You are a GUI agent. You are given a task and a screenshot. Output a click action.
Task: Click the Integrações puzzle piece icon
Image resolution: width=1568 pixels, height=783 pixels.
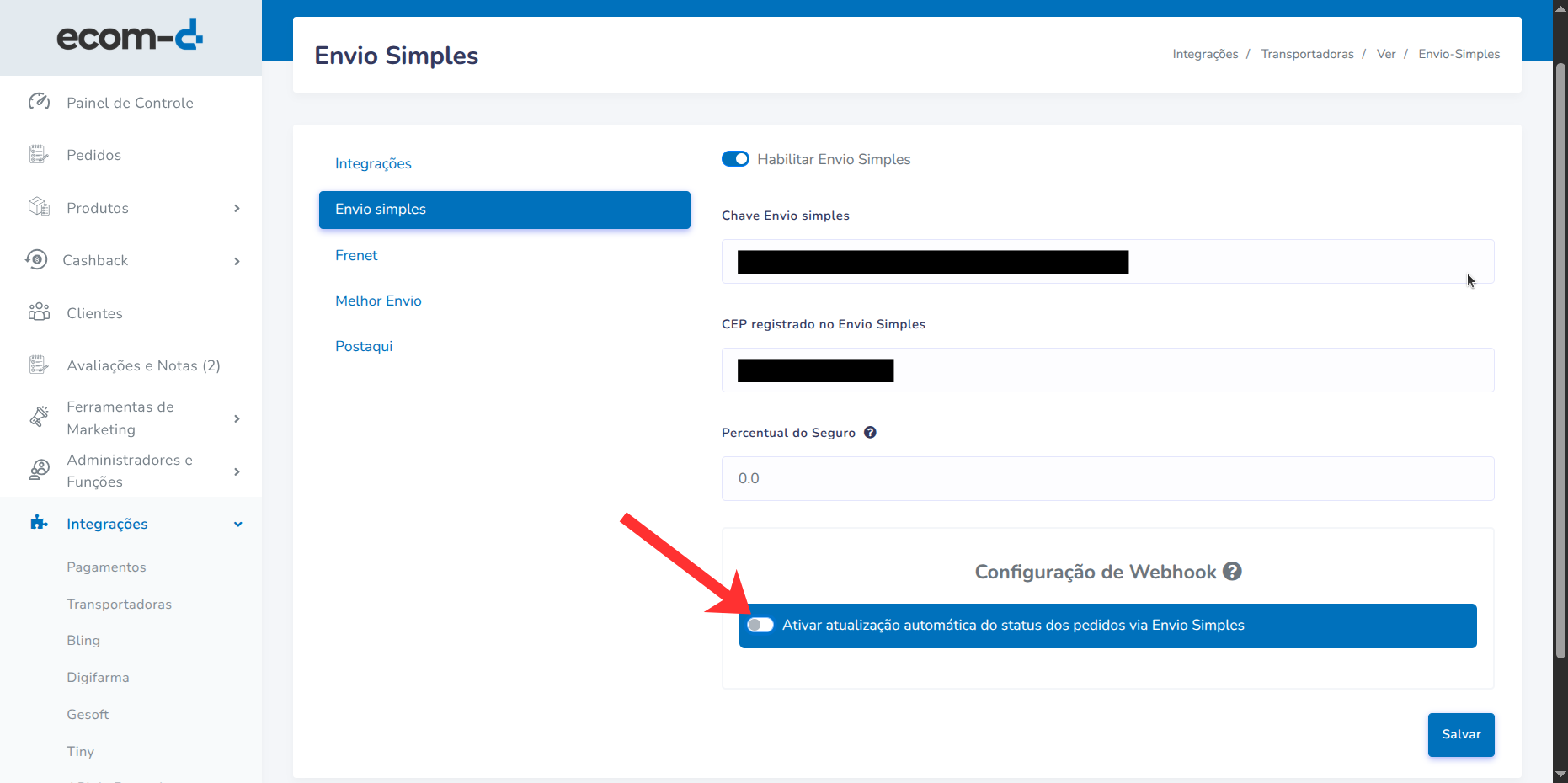[x=39, y=523]
